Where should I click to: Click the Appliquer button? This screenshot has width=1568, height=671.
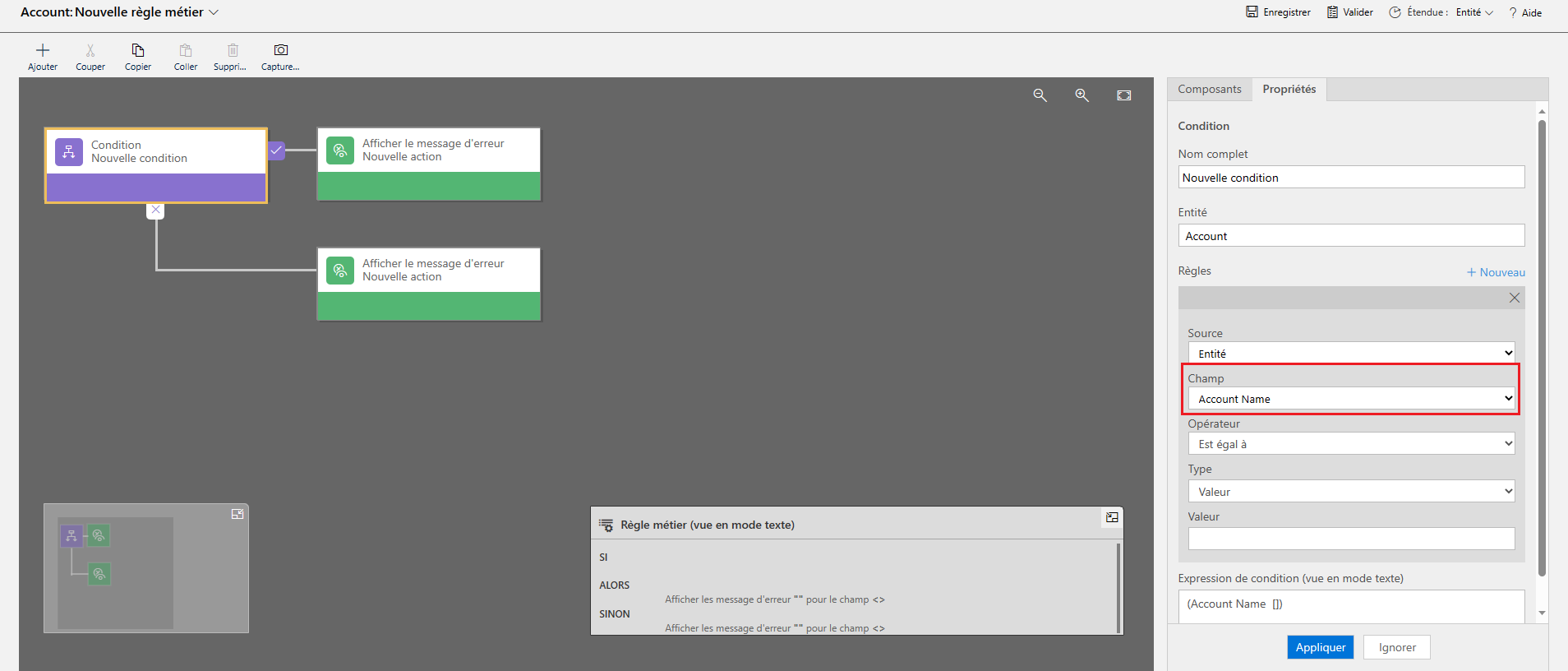coord(1321,647)
